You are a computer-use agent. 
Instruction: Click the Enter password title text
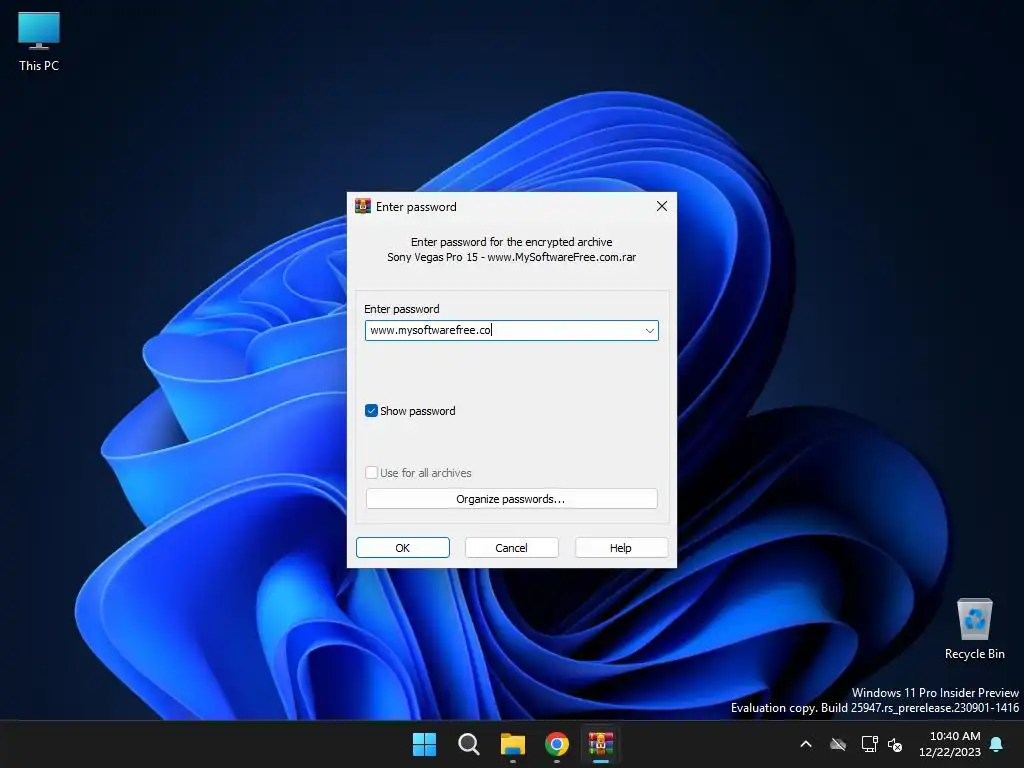(416, 207)
